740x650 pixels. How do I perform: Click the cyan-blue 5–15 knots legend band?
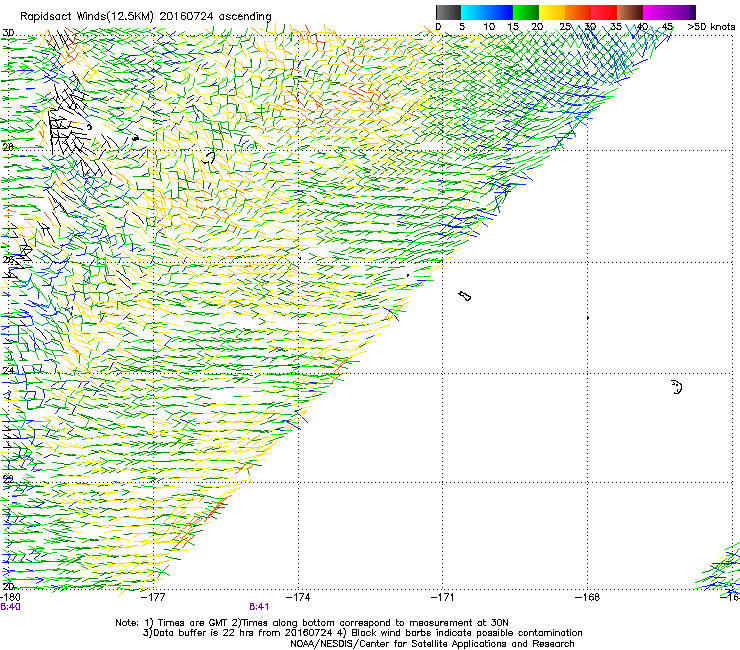pyautogui.click(x=487, y=12)
